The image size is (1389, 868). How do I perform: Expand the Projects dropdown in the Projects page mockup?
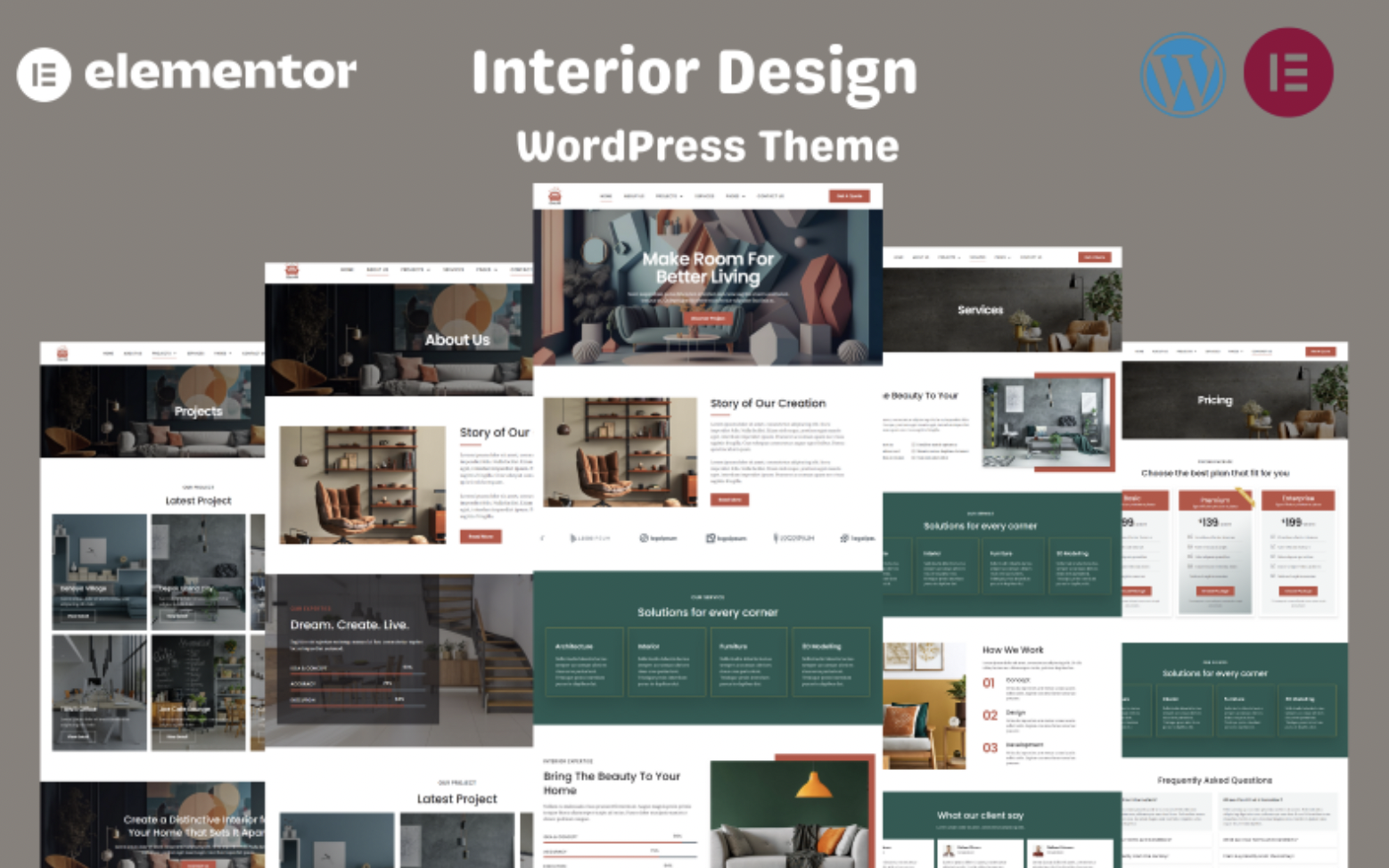(164, 354)
